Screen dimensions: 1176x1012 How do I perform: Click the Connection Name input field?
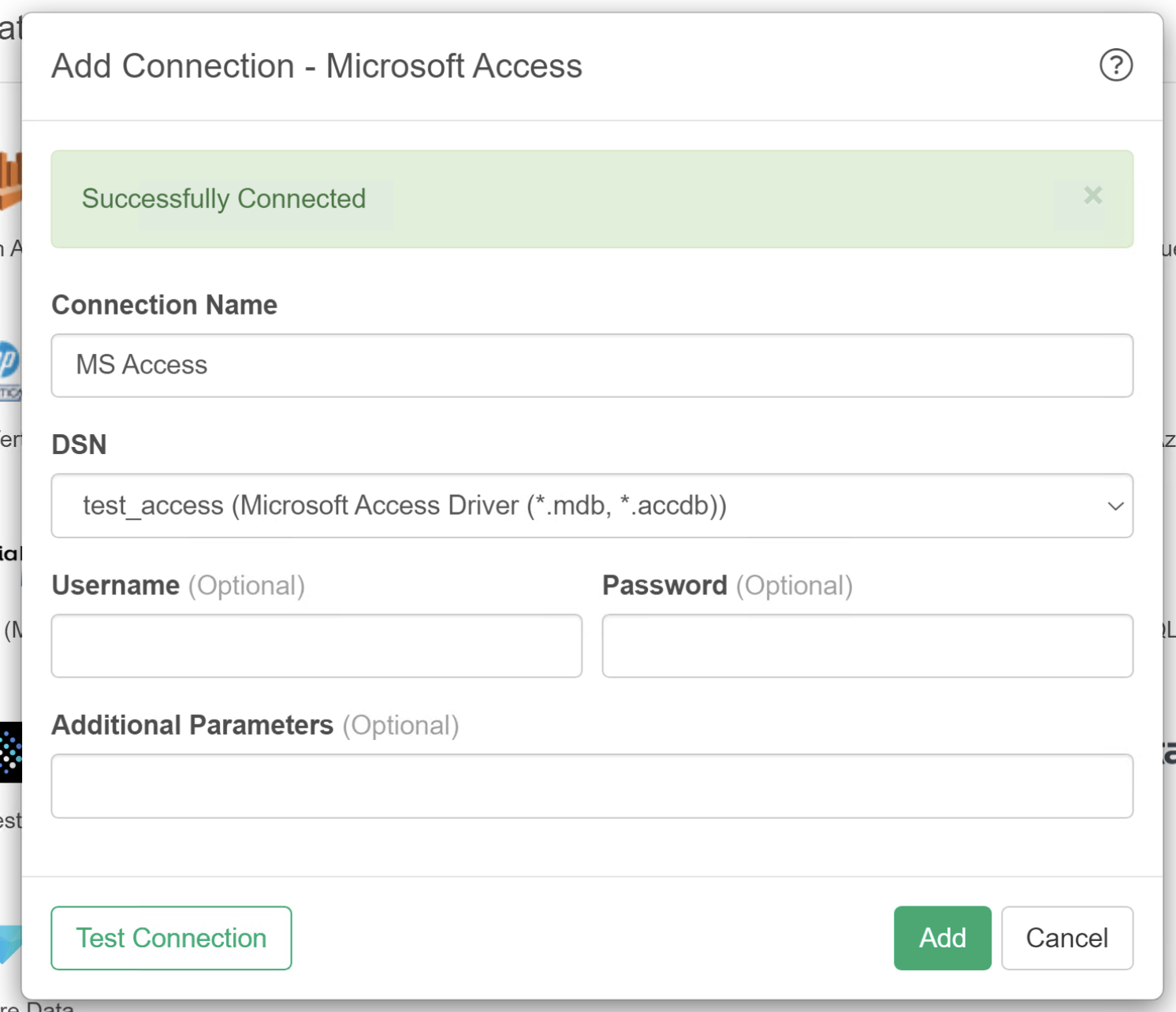592,366
